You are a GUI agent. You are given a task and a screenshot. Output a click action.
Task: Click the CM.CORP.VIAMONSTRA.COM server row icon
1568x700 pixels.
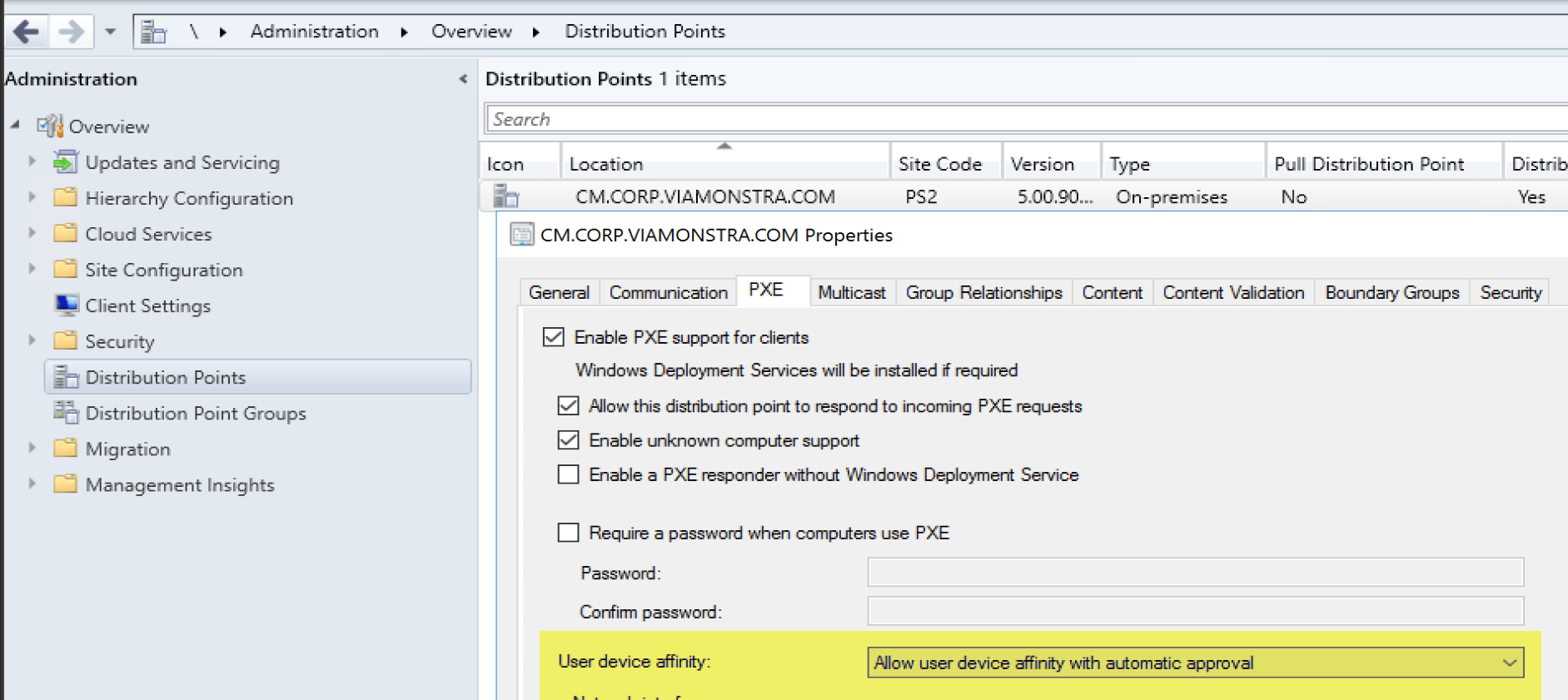(x=505, y=197)
